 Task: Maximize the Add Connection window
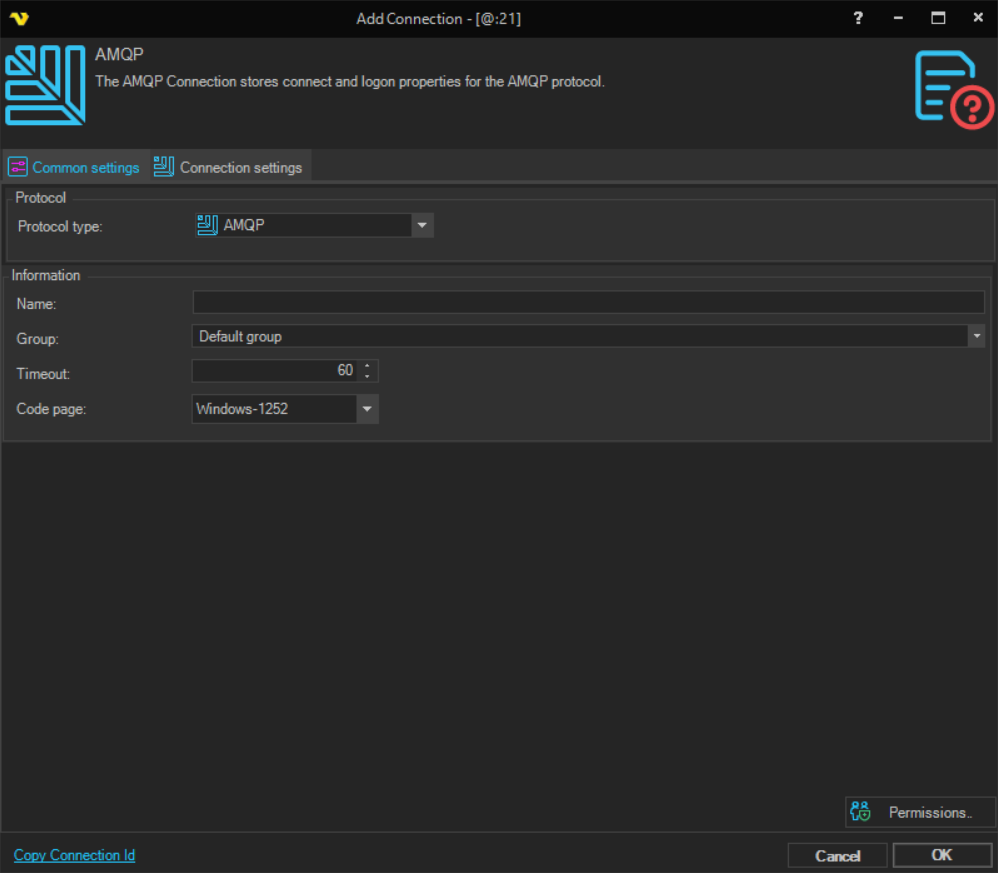click(938, 18)
